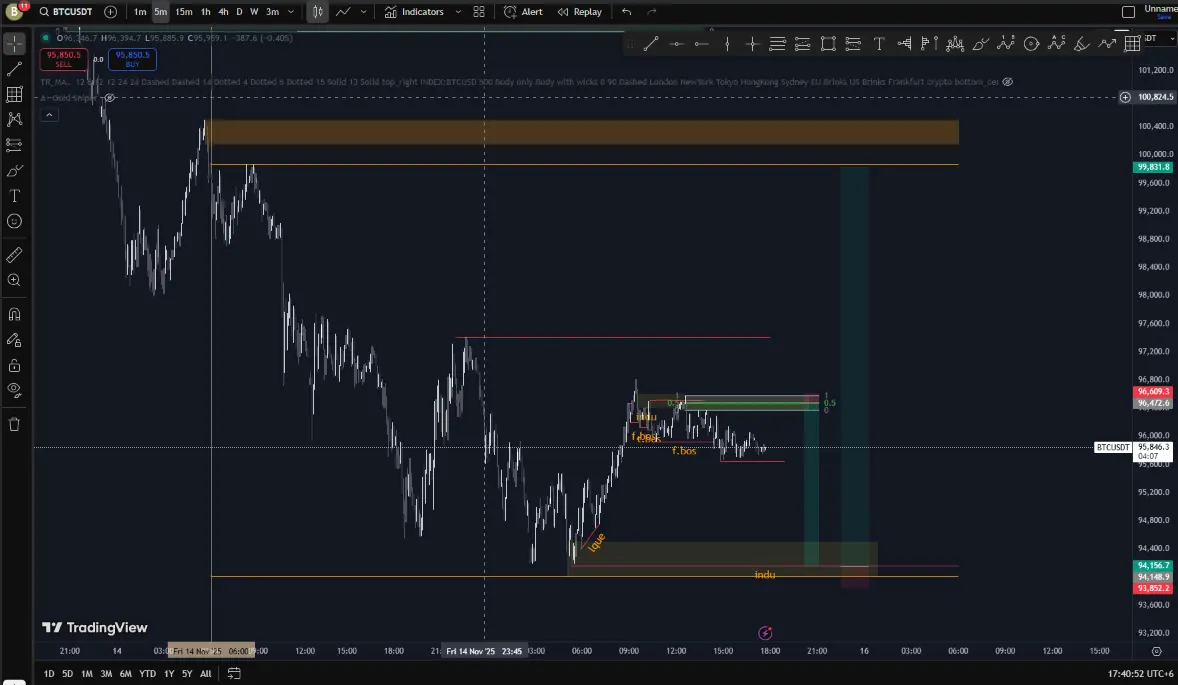Remove drawings with trash icon

click(14, 424)
